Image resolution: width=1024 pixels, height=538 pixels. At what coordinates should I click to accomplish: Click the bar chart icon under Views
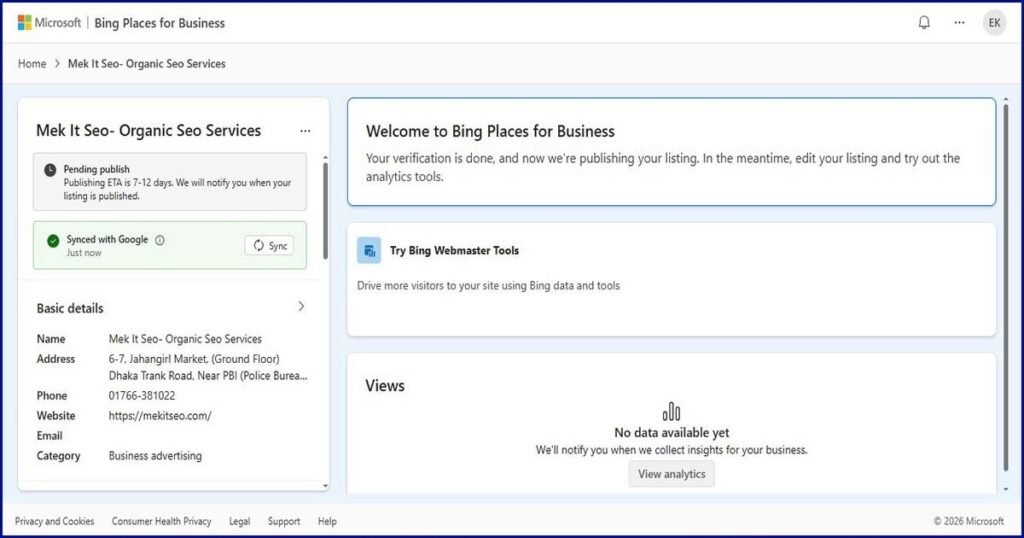pyautogui.click(x=671, y=411)
